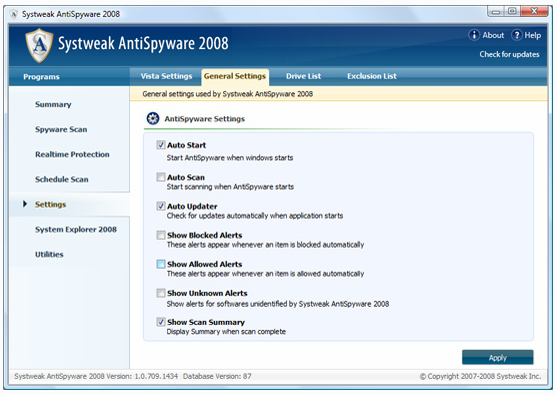Click 'Display Summary when scan complete' text

226,332
